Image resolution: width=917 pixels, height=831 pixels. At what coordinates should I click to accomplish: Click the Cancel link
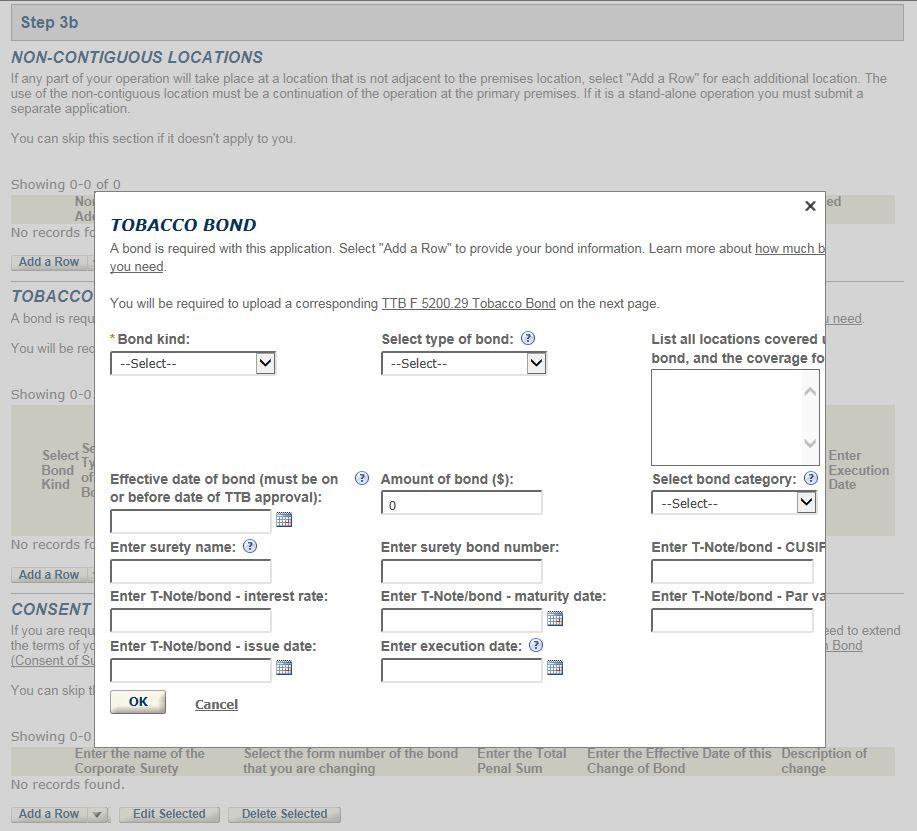[x=216, y=705]
